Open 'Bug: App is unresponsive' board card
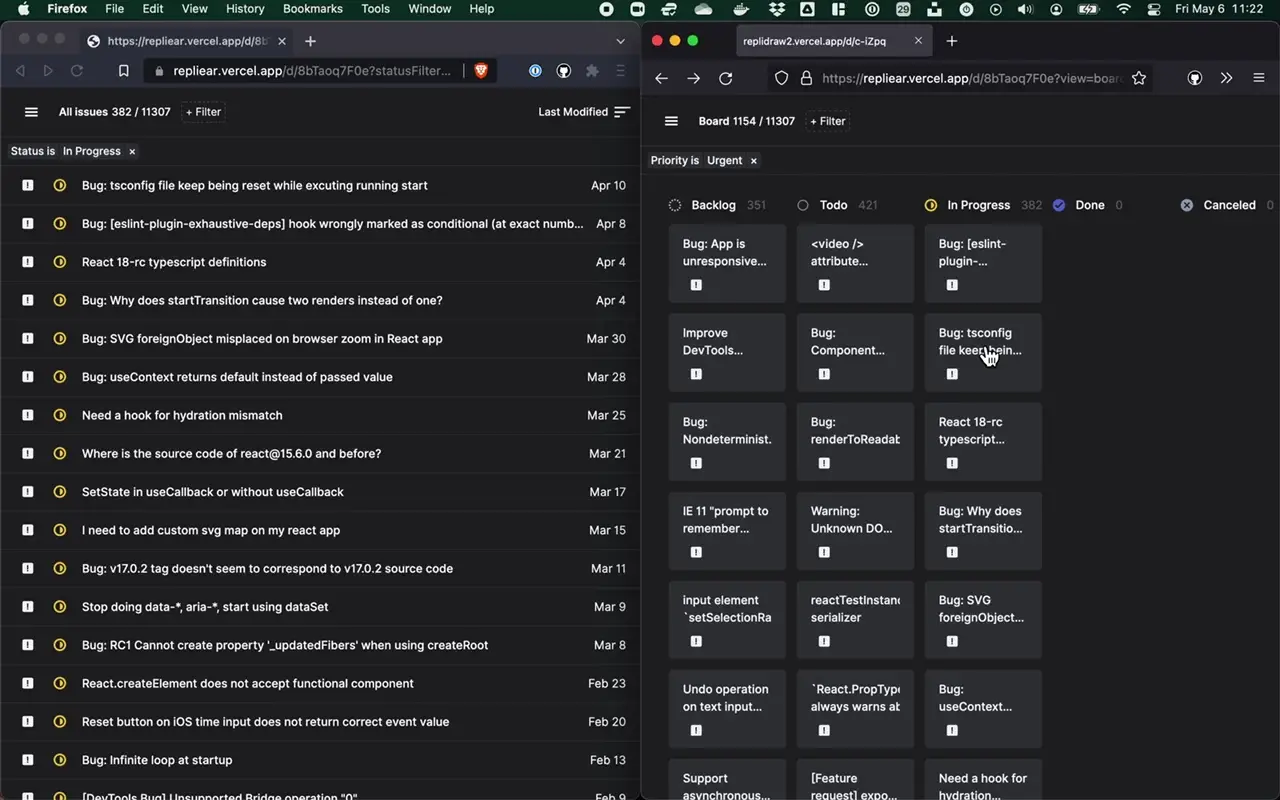 click(x=726, y=252)
